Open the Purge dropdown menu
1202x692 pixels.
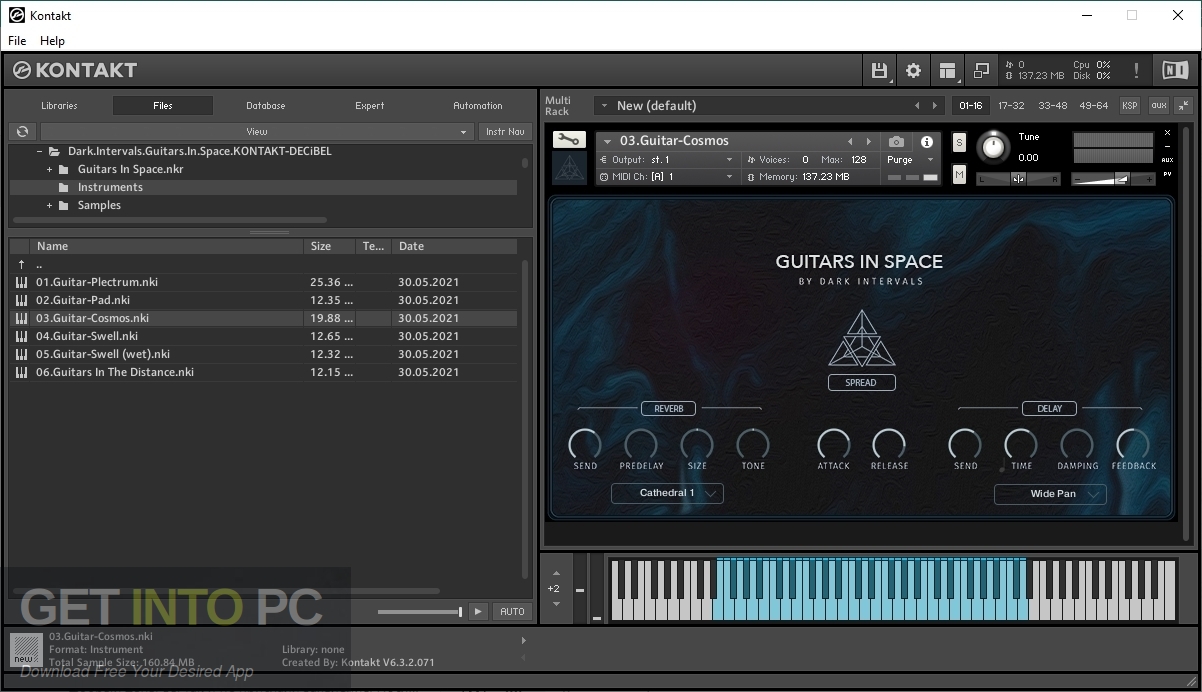[910, 160]
